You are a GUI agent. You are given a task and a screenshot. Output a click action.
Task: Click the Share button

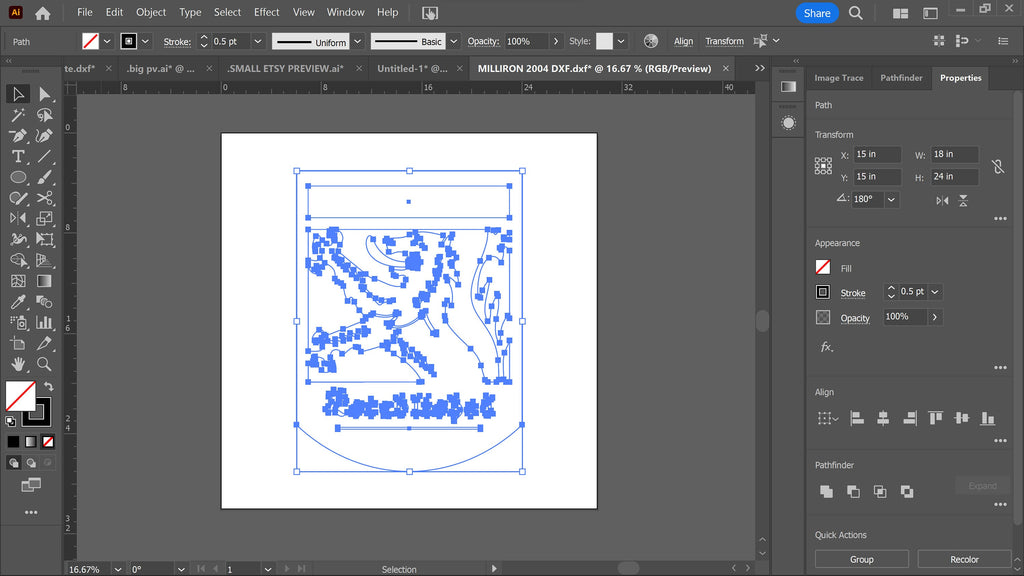[817, 13]
